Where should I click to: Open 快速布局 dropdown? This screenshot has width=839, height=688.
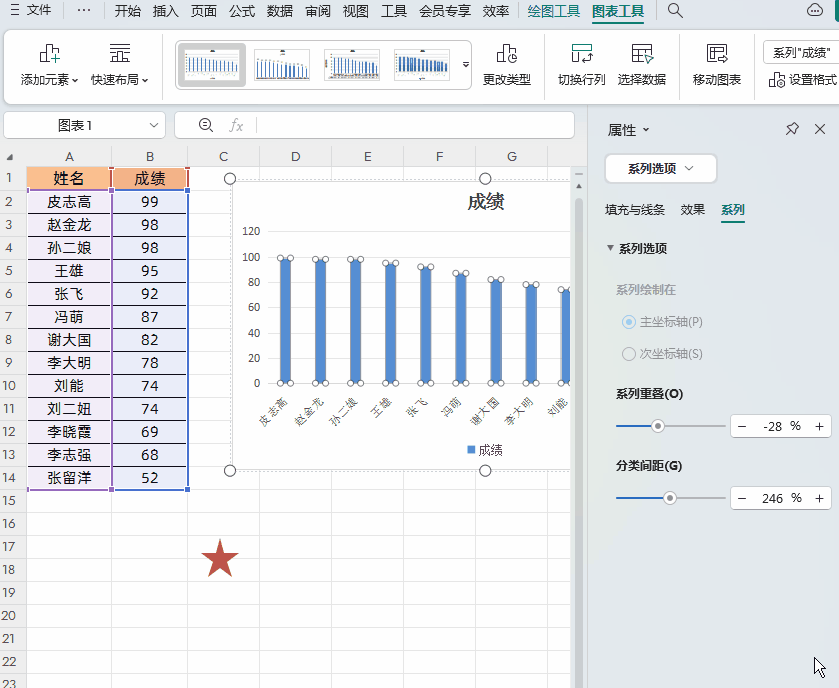click(119, 65)
